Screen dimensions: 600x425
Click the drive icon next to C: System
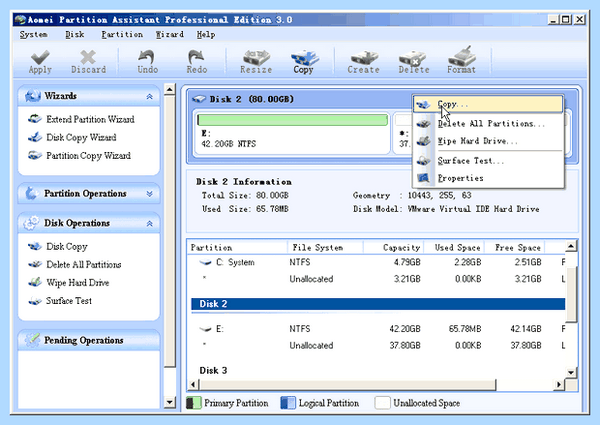coord(205,262)
